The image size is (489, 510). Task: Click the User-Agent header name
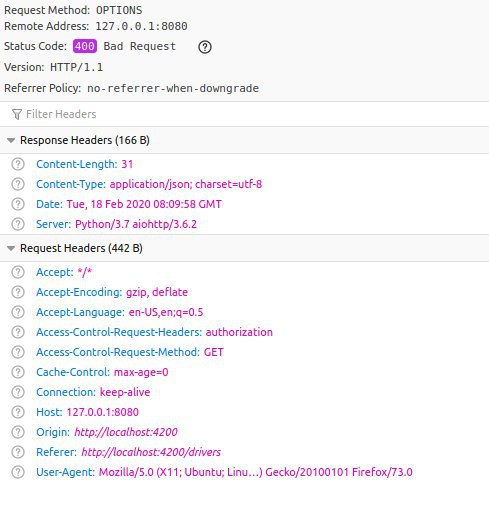[66, 472]
